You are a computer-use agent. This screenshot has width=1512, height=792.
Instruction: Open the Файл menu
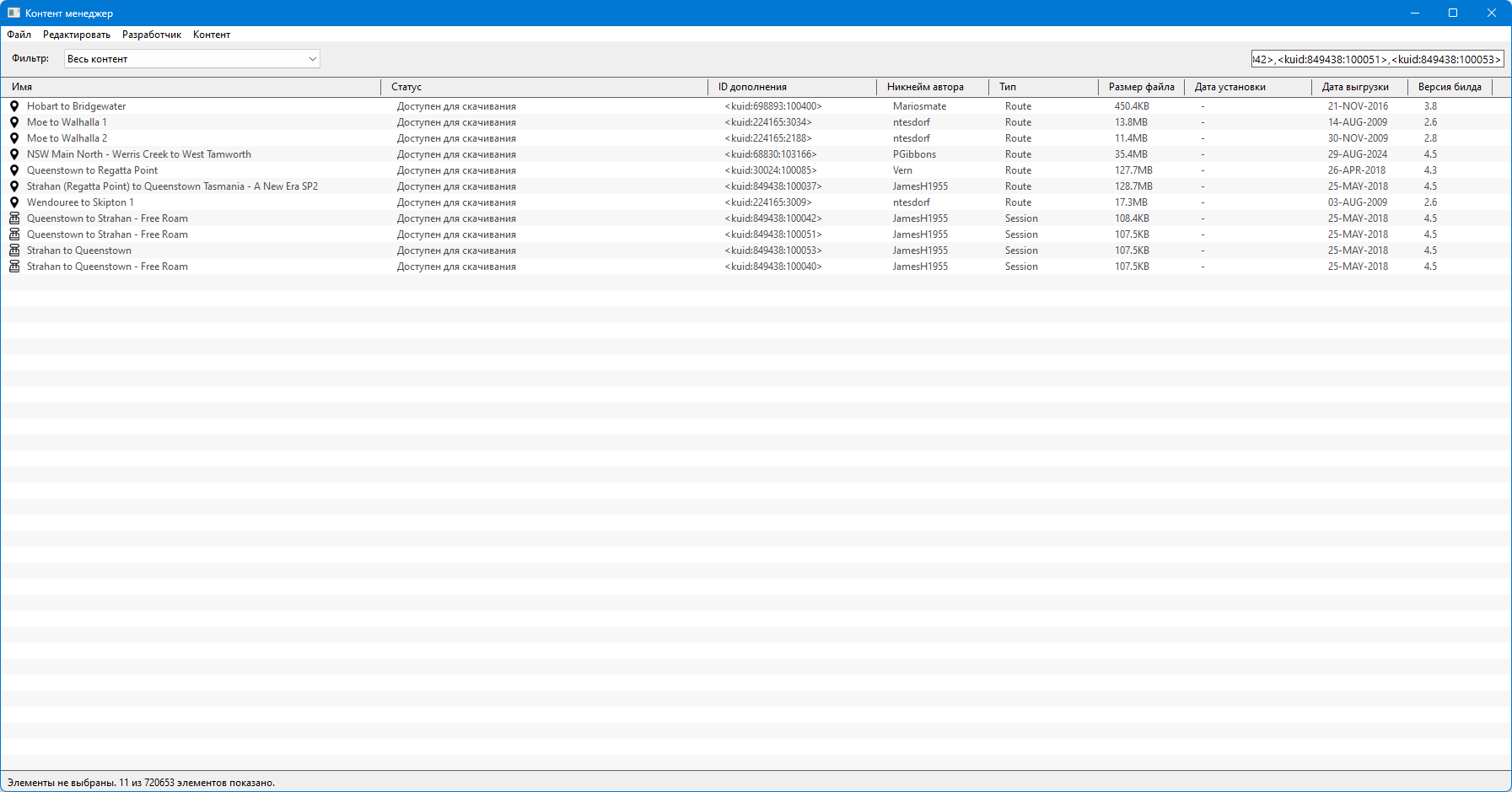click(x=19, y=35)
